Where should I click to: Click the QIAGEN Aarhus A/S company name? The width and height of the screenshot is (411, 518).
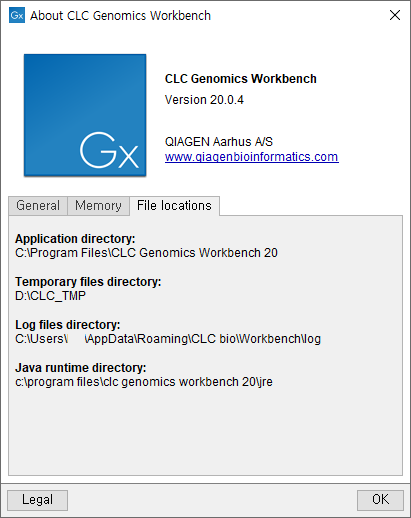pos(219,142)
